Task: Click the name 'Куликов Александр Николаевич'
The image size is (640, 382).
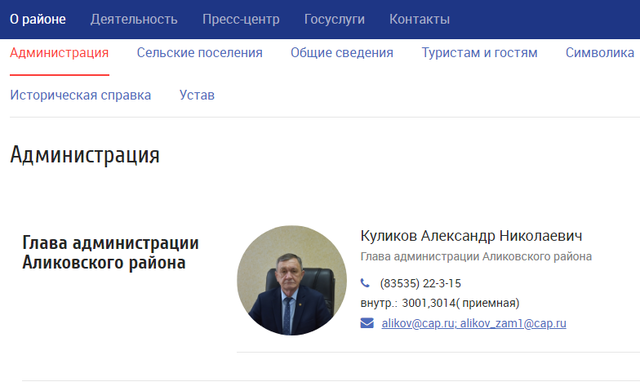Action: click(x=471, y=236)
